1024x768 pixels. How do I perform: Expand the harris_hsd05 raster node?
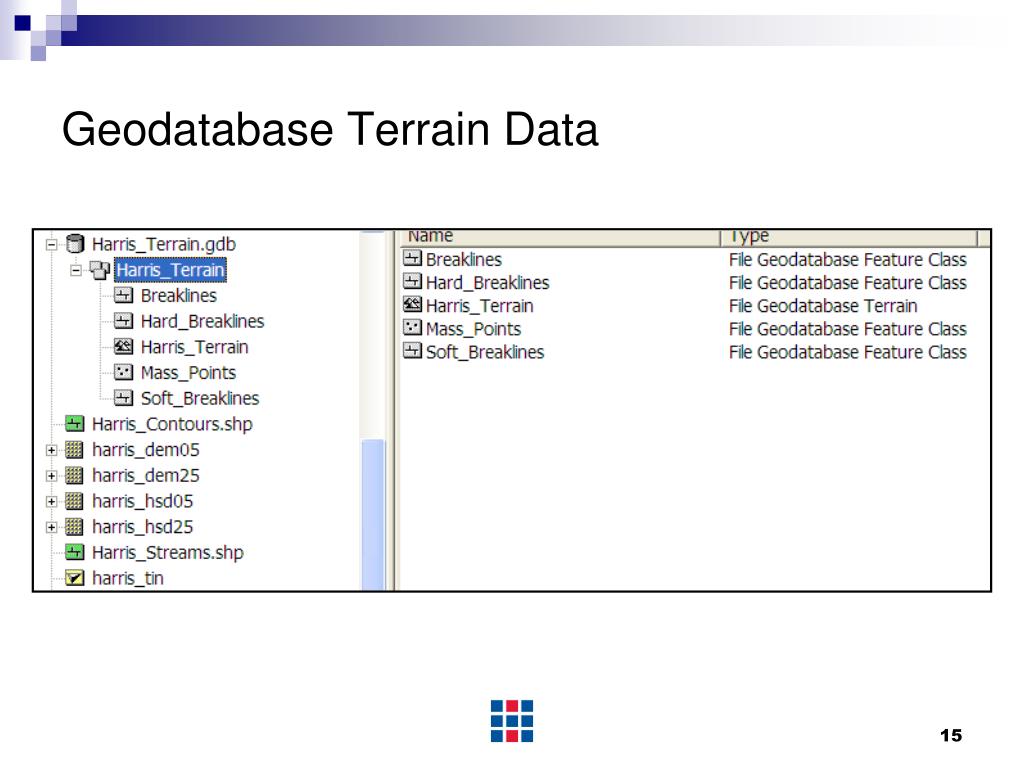[51, 502]
